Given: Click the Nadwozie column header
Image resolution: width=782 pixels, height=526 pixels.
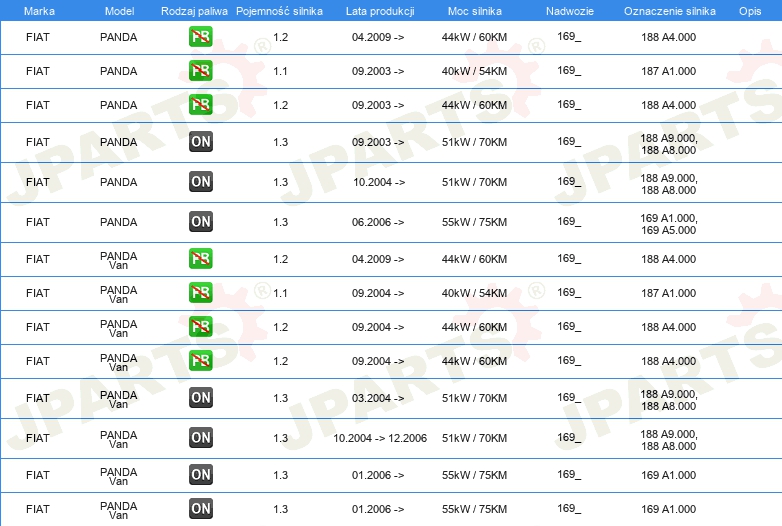Looking at the screenshot, I should (570, 11).
